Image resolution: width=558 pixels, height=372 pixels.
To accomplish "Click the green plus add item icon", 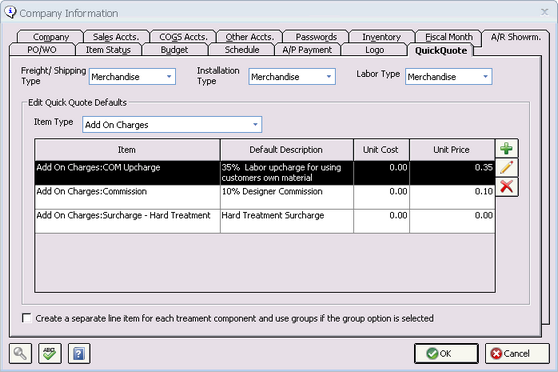I will pos(506,148).
